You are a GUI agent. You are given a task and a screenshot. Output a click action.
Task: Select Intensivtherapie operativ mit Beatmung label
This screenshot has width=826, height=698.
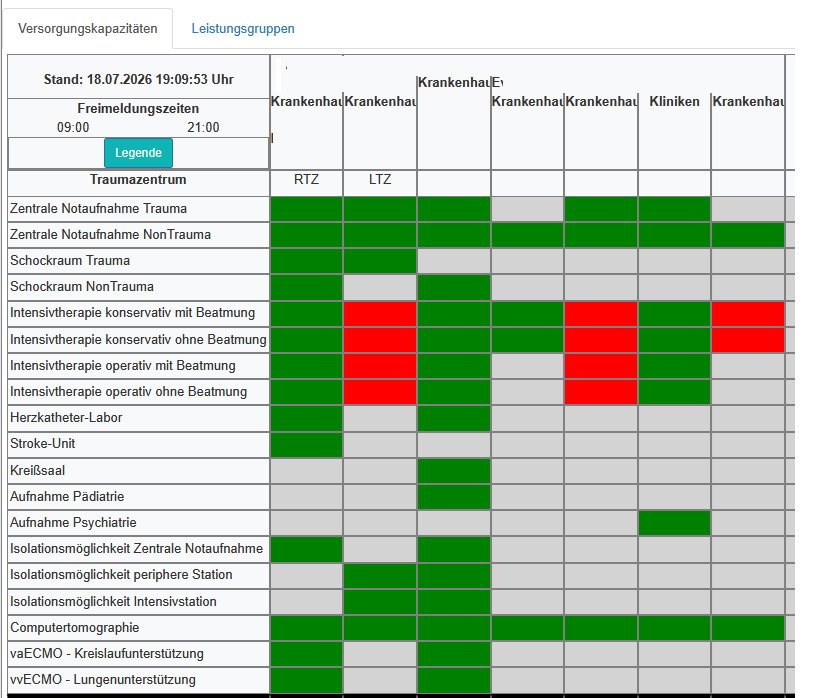(x=123, y=366)
